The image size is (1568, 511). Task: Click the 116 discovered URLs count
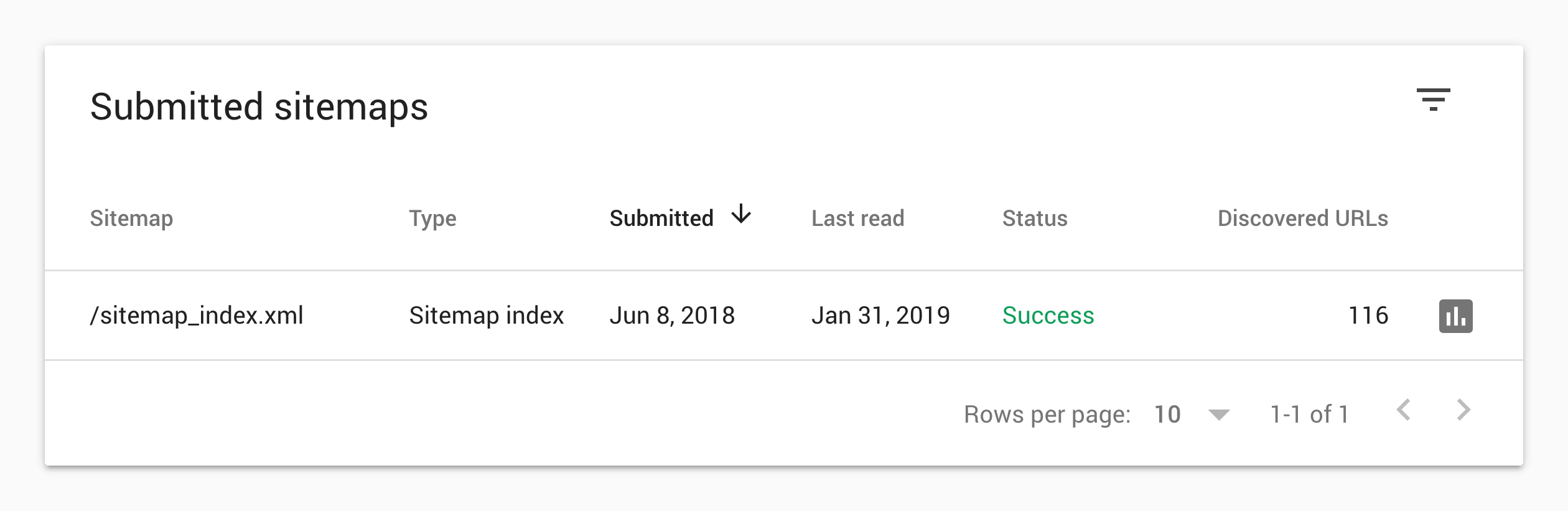[1368, 316]
